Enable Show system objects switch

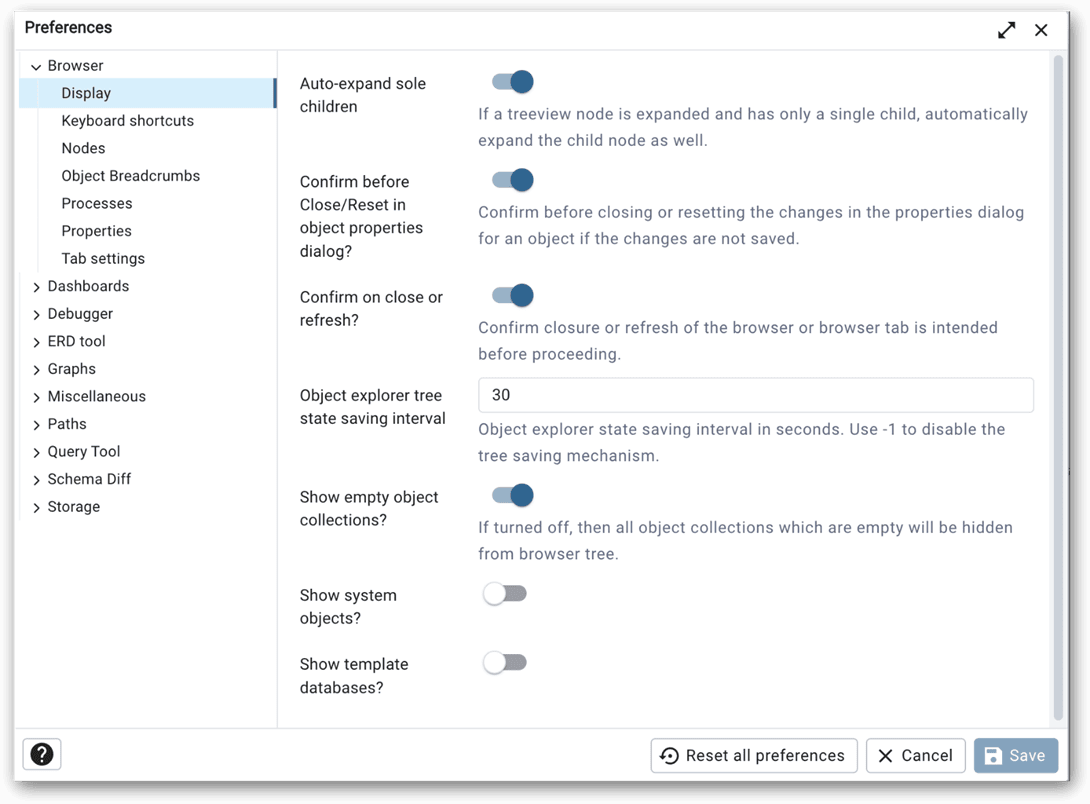(x=505, y=594)
